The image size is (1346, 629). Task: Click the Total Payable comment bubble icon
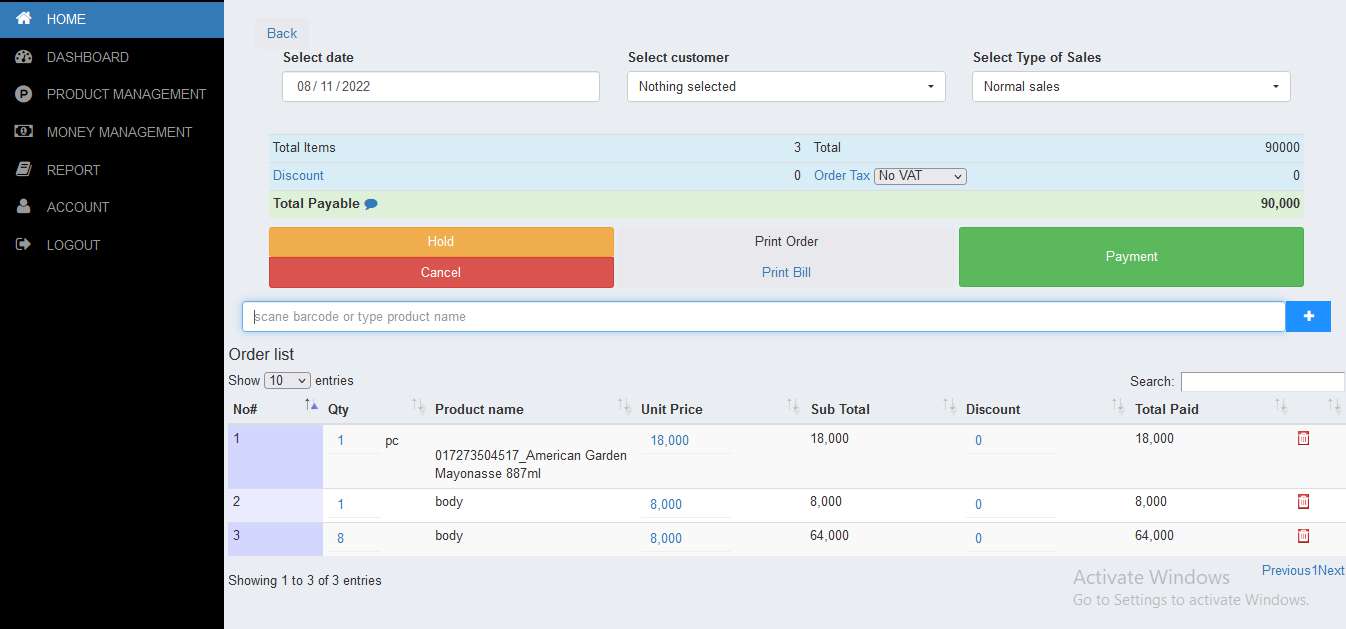(x=371, y=204)
